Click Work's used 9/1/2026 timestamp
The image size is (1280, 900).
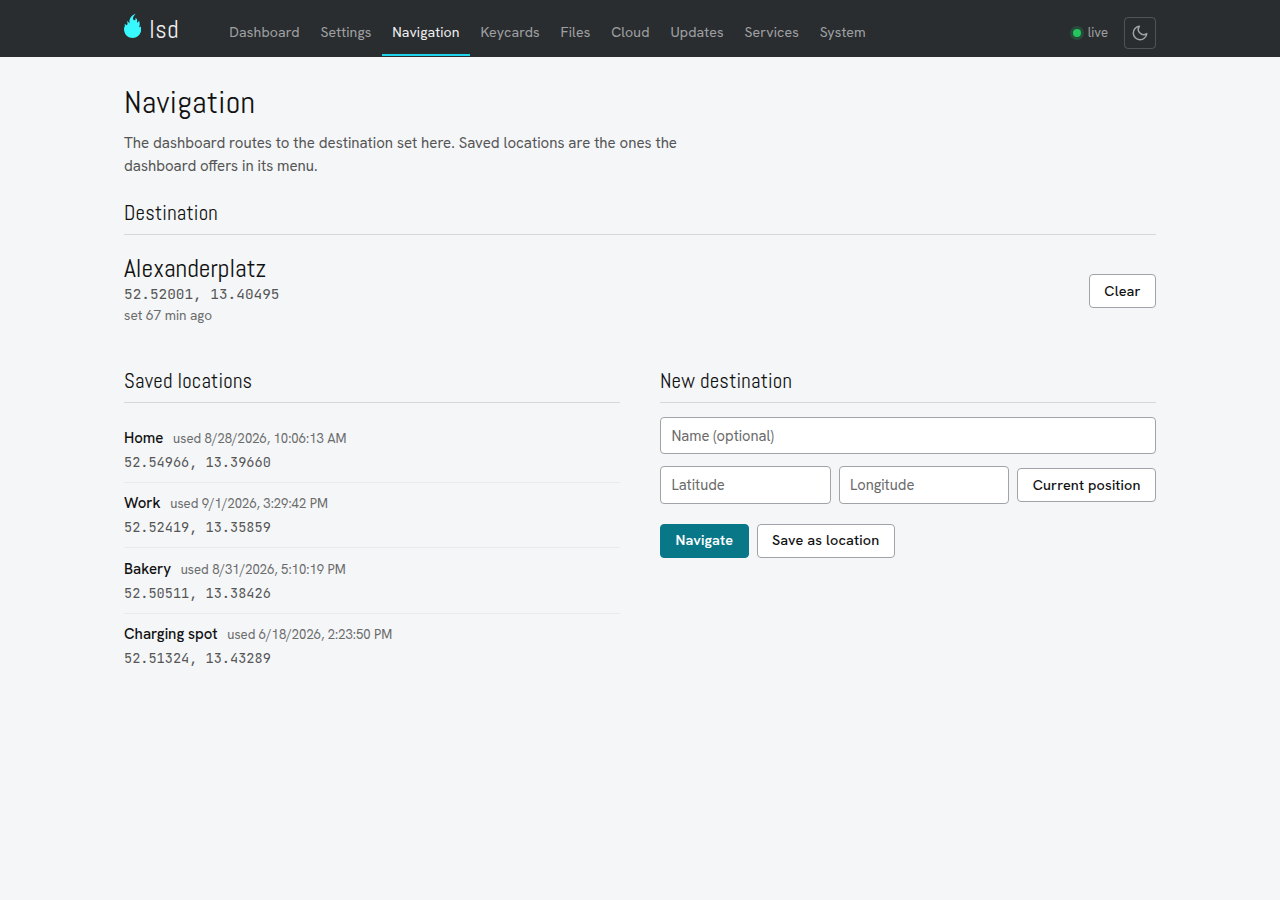[x=249, y=503]
